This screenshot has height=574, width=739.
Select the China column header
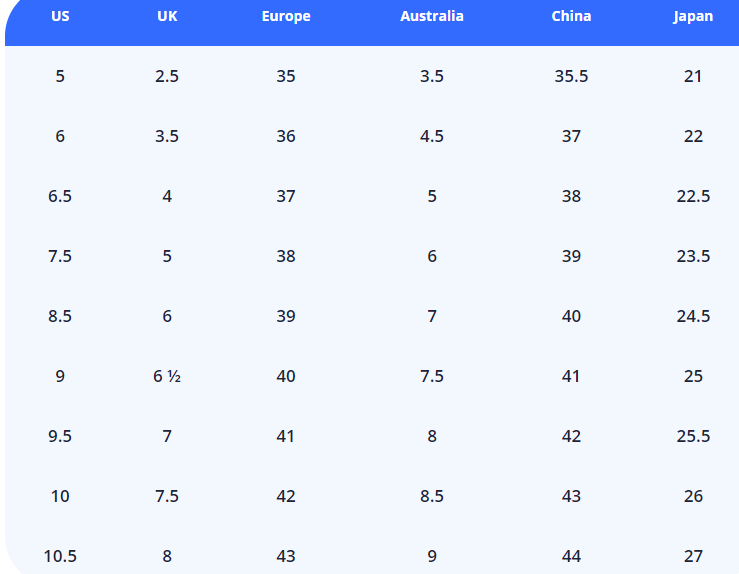571,16
